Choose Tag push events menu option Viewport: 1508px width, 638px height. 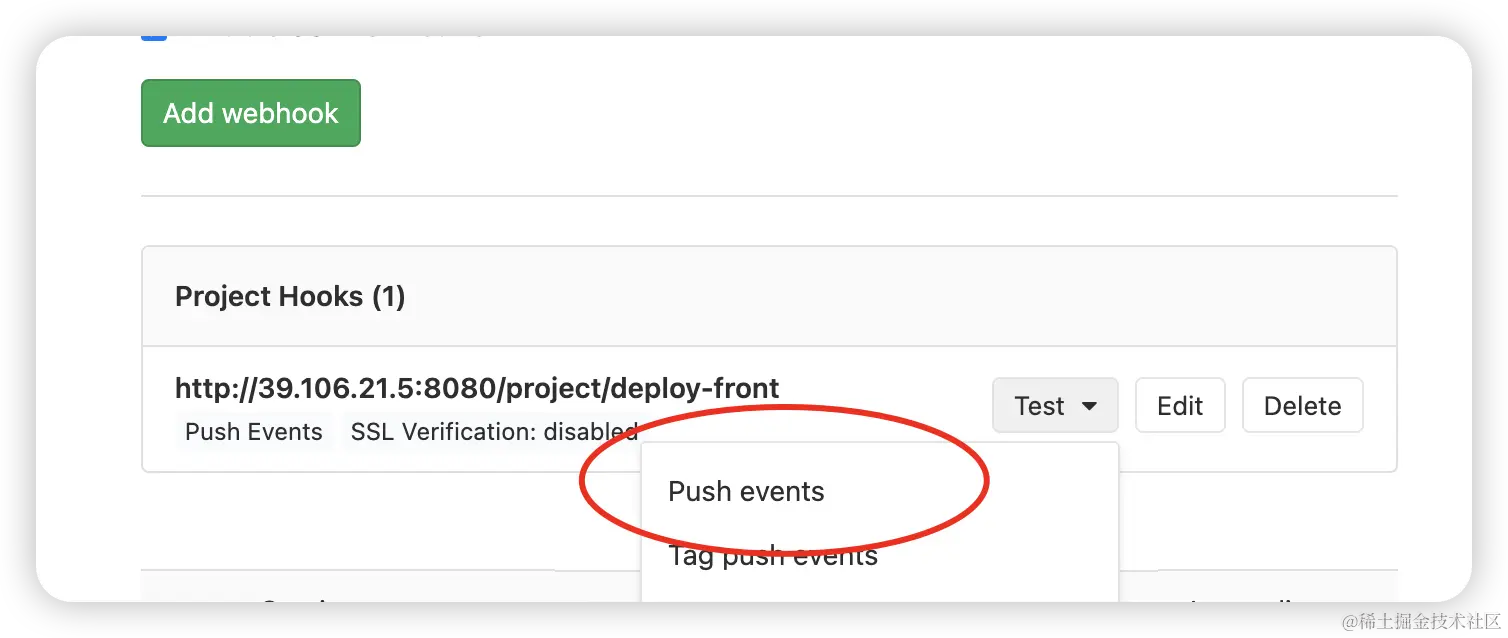[x=772, y=556]
